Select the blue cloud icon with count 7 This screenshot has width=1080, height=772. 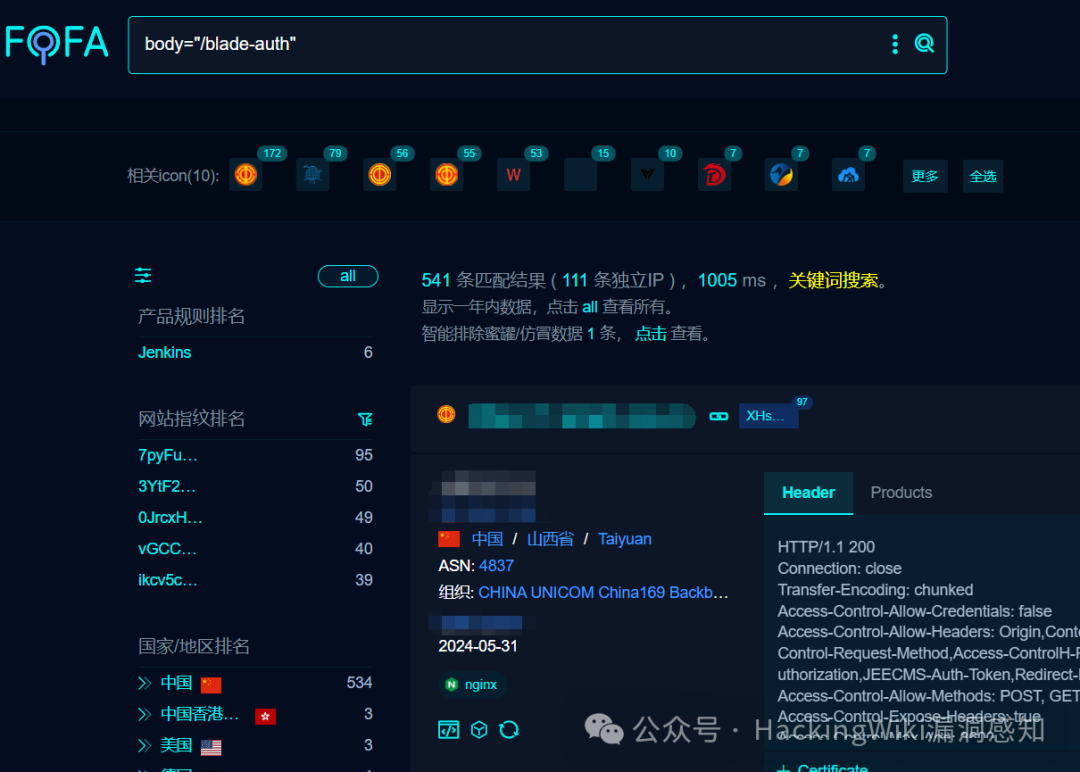point(848,175)
